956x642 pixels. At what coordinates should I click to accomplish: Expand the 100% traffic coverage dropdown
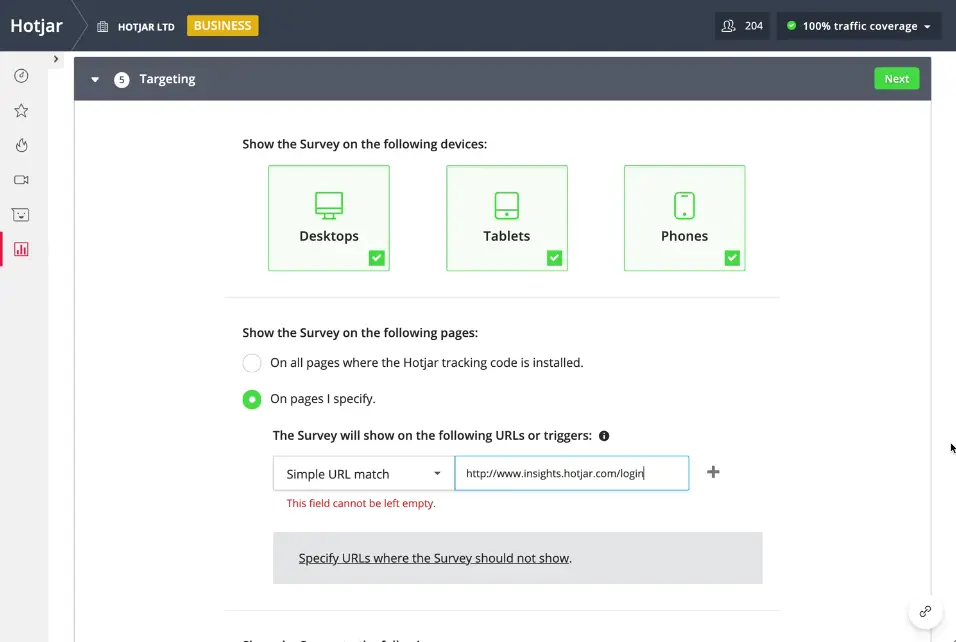pos(858,25)
